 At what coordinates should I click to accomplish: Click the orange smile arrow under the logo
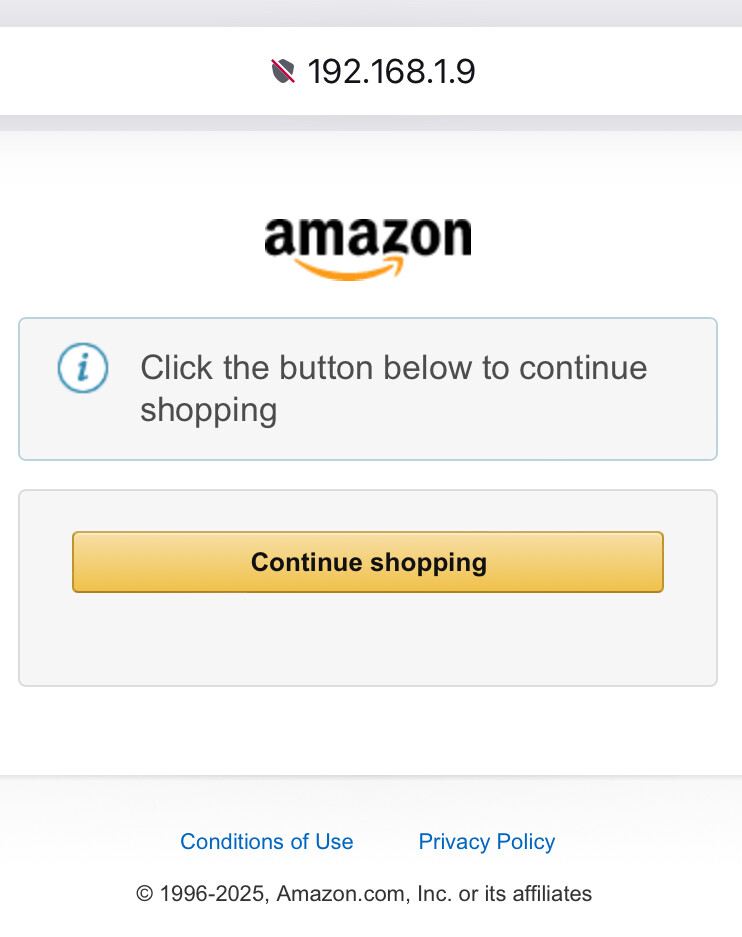tap(350, 270)
